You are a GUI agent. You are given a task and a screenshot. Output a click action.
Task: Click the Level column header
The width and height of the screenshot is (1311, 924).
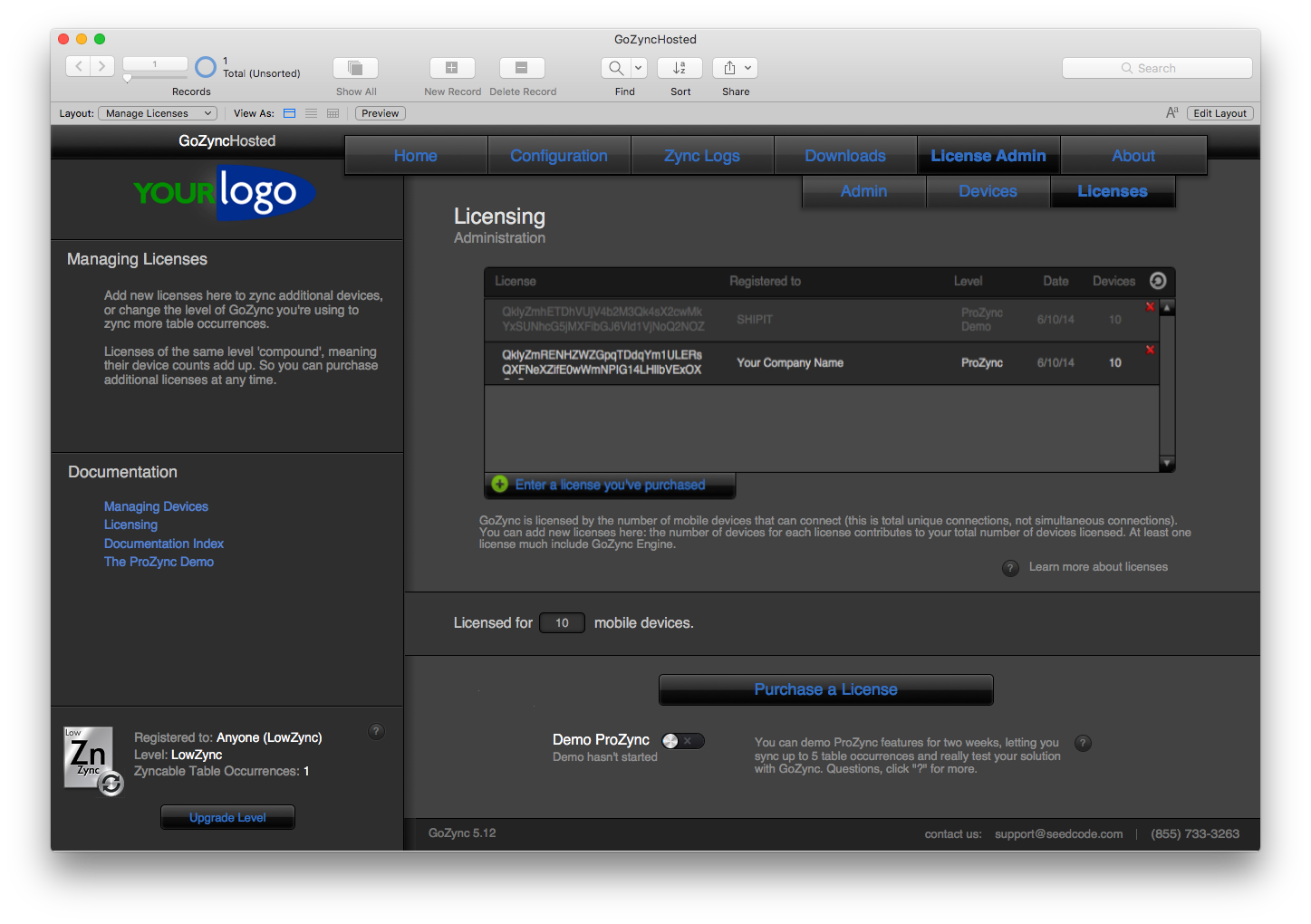pos(968,282)
